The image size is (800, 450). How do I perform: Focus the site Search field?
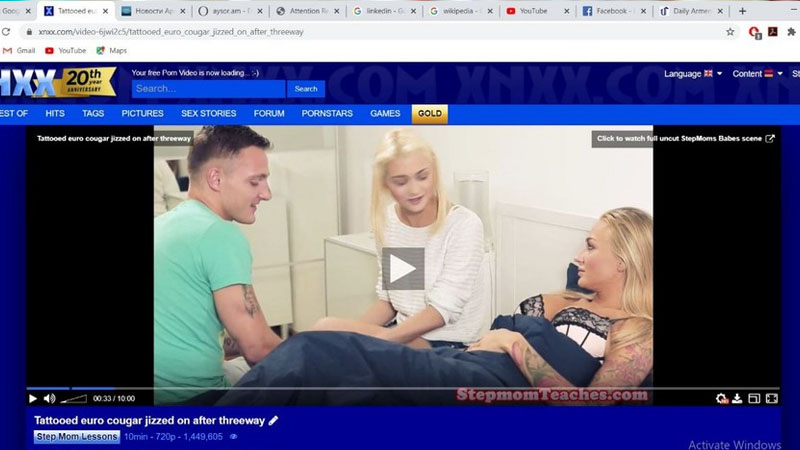(208, 89)
